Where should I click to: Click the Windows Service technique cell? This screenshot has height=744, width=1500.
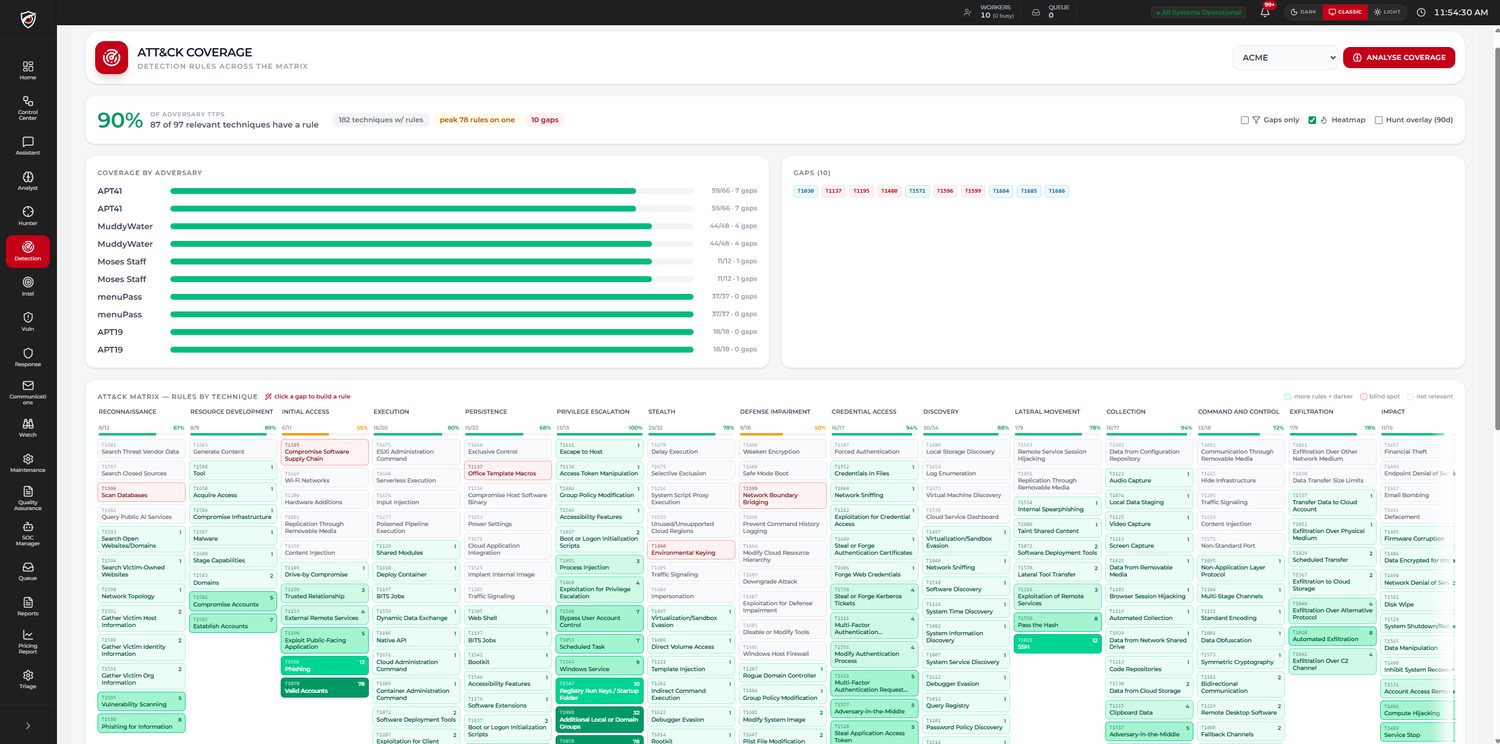(x=599, y=666)
